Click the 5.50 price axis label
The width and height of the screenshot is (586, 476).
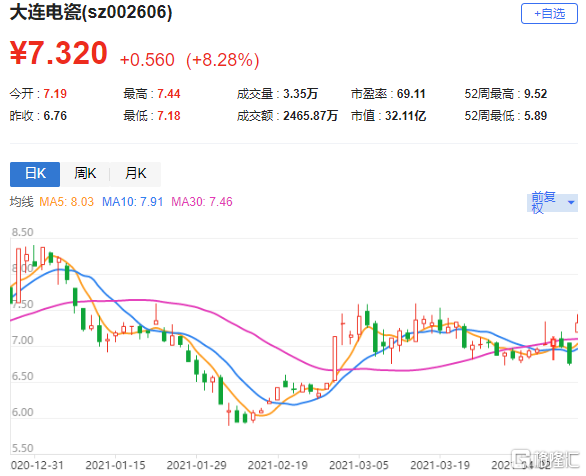pyautogui.click(x=22, y=448)
